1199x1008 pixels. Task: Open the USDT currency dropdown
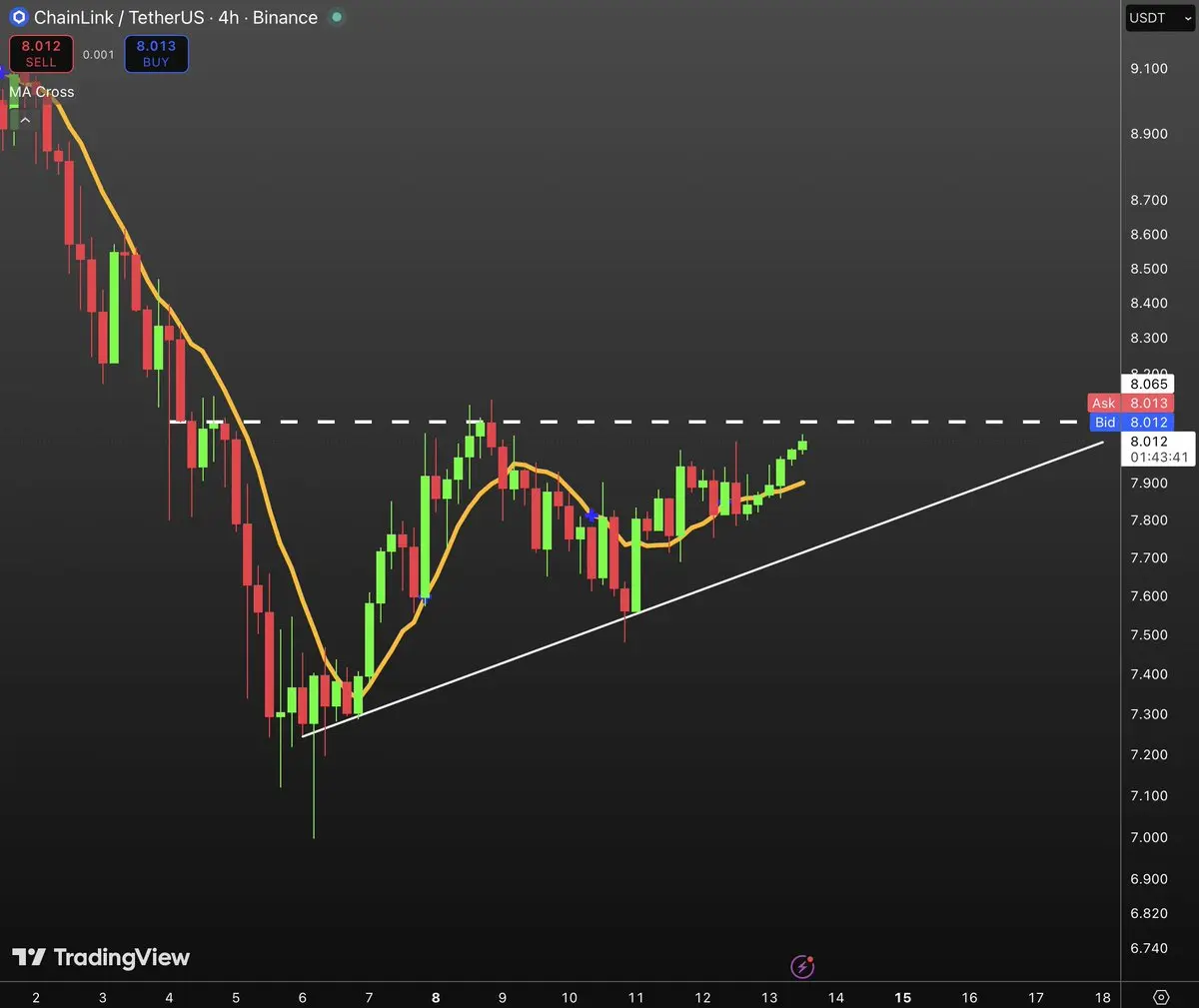coord(1159,18)
